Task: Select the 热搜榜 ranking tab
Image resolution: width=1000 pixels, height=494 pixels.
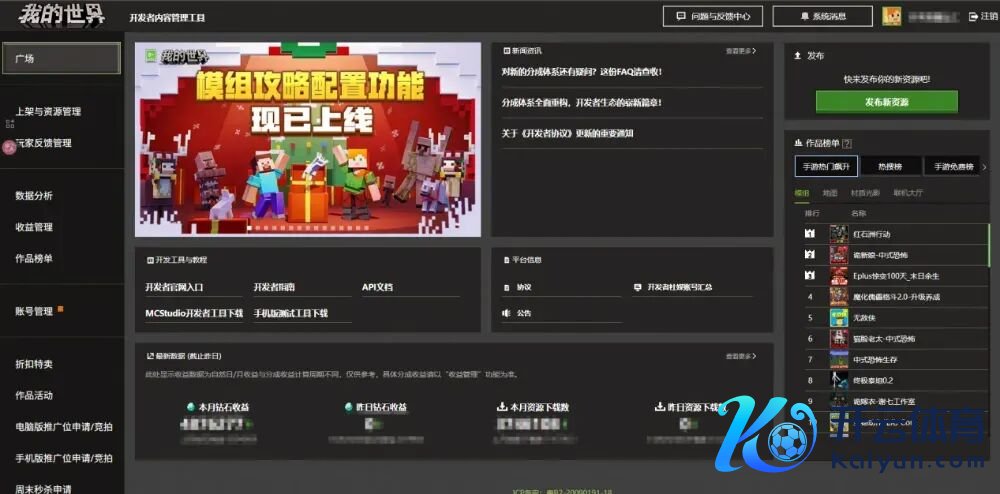Action: point(881,167)
